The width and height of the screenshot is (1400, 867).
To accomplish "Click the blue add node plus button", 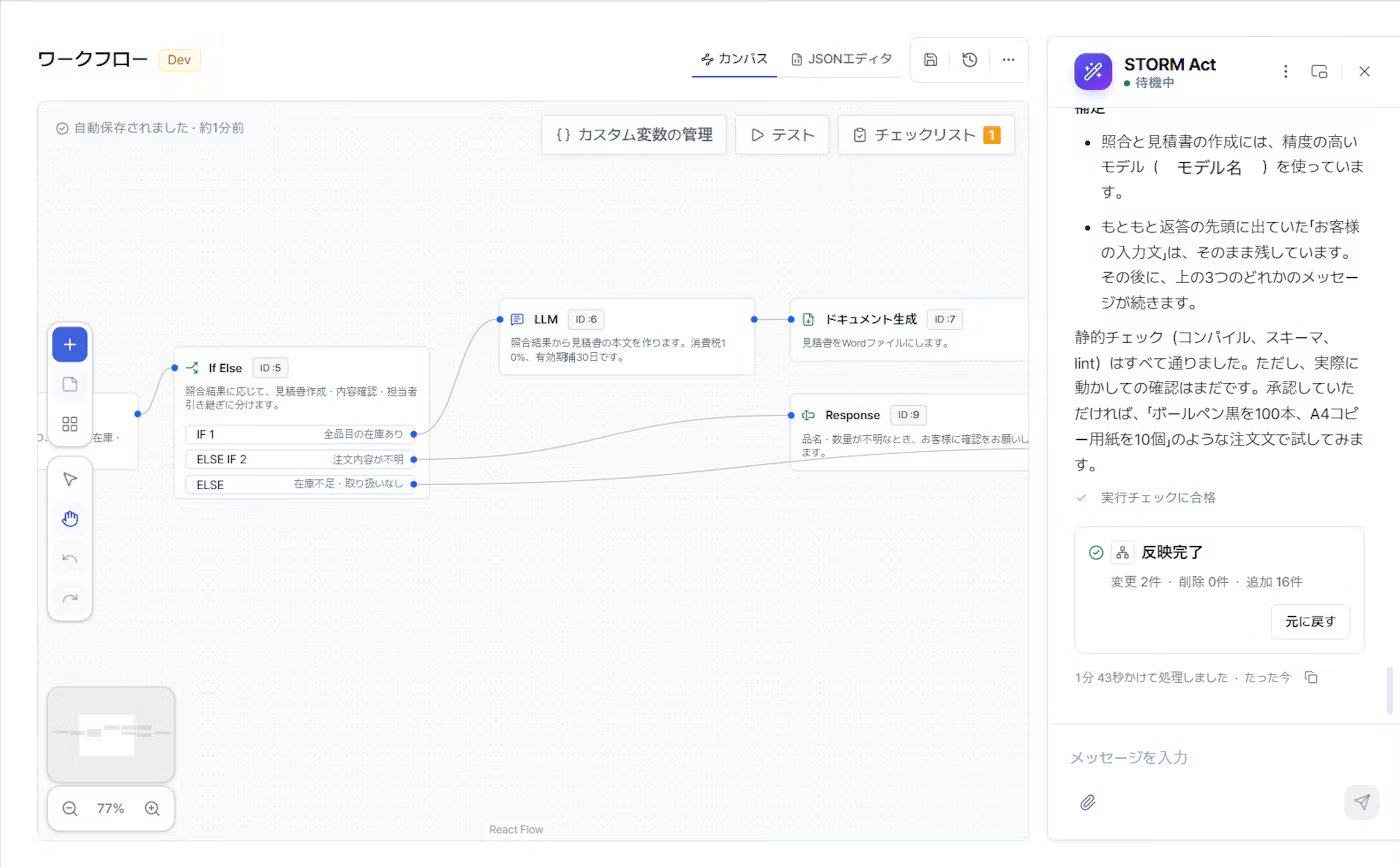I will 70,345.
